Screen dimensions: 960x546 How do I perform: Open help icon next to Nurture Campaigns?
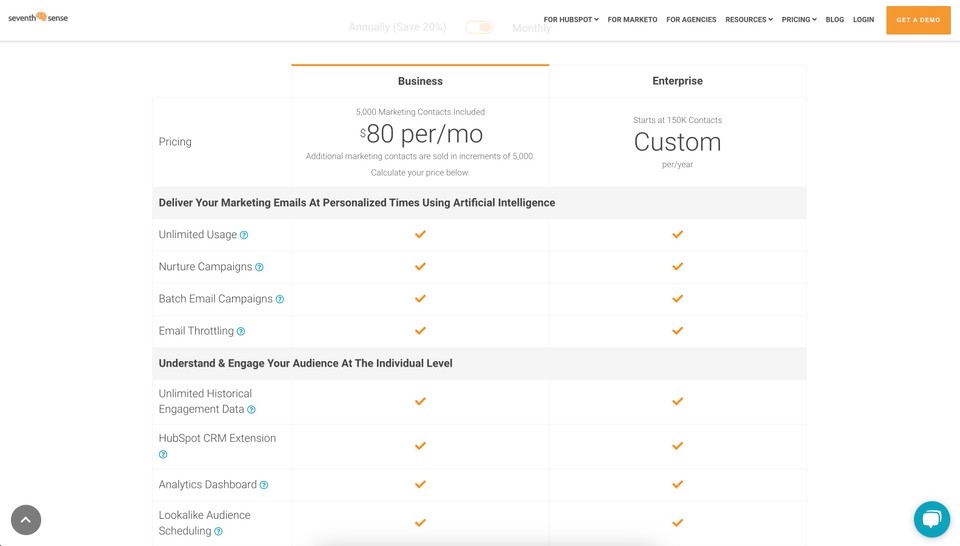pyautogui.click(x=259, y=267)
